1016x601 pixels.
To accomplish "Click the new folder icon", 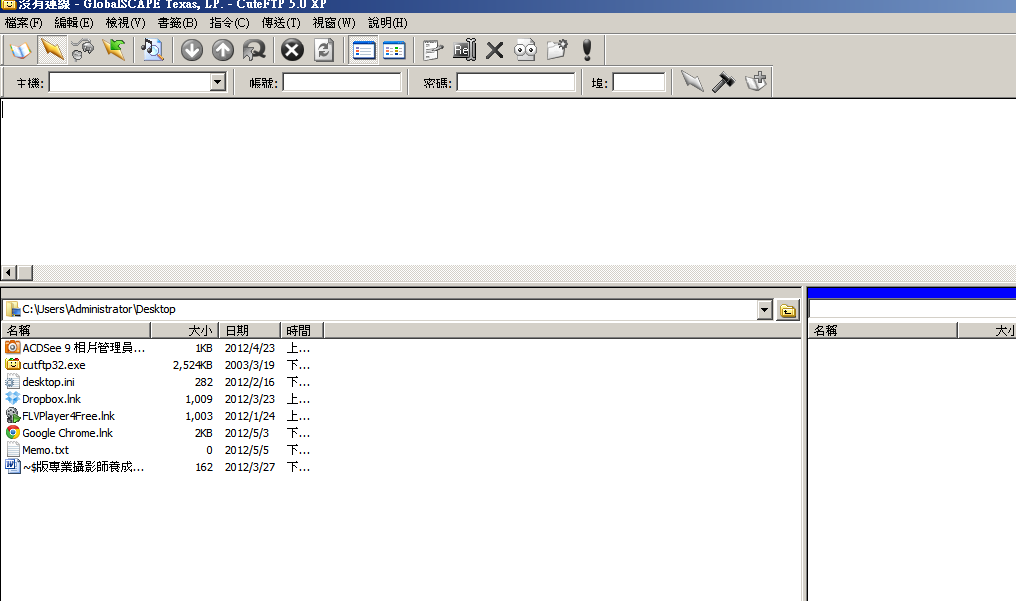I will click(x=557, y=50).
